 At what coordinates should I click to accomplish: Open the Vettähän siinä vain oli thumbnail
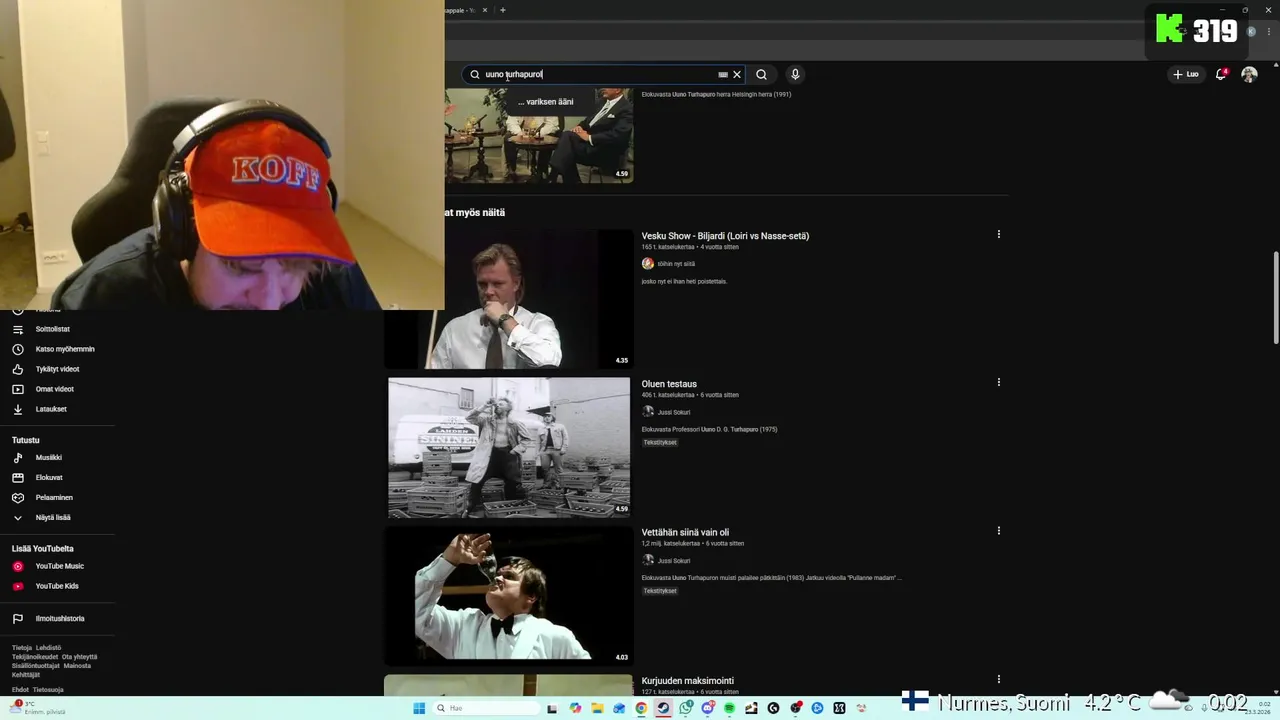click(x=509, y=595)
